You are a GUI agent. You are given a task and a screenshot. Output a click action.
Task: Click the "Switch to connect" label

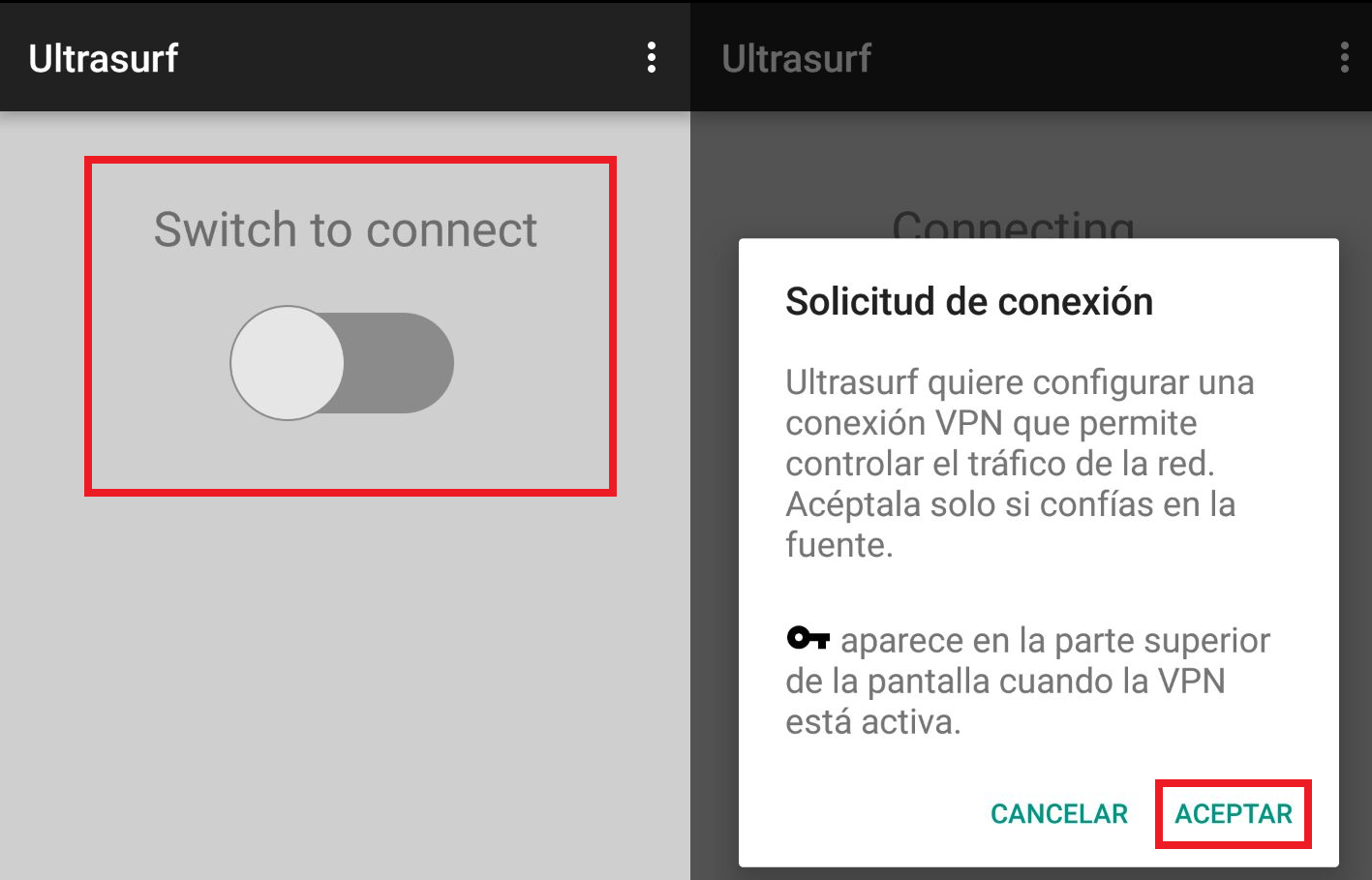(x=346, y=230)
